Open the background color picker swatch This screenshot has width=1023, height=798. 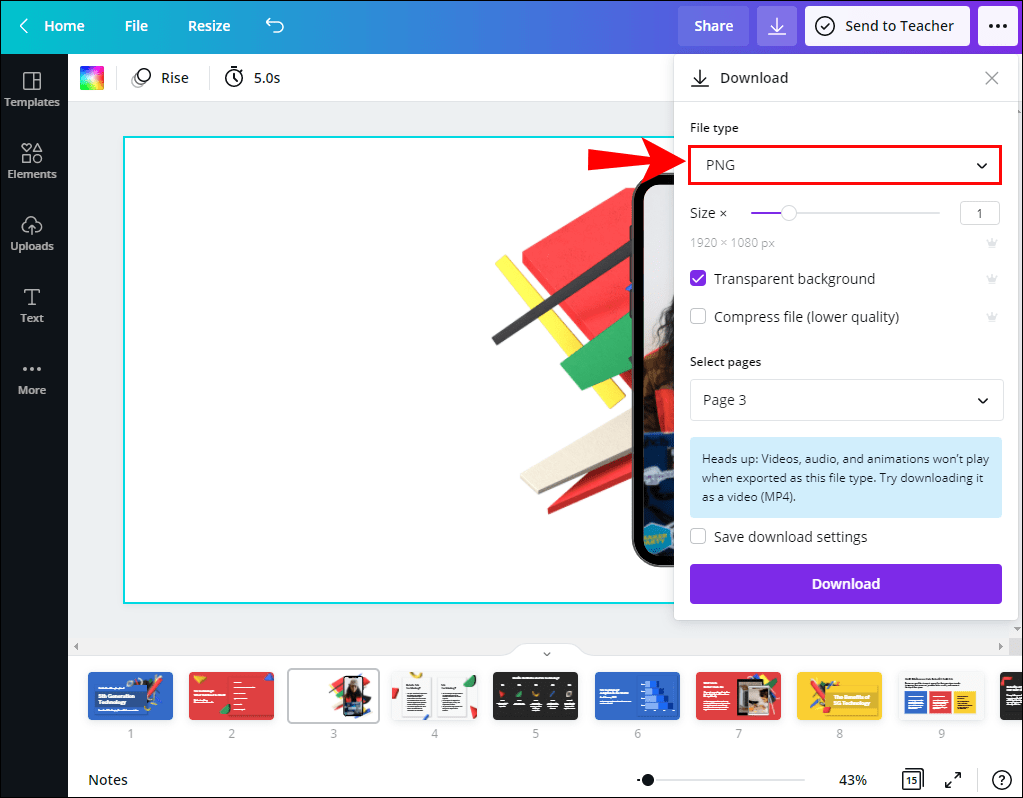point(91,76)
